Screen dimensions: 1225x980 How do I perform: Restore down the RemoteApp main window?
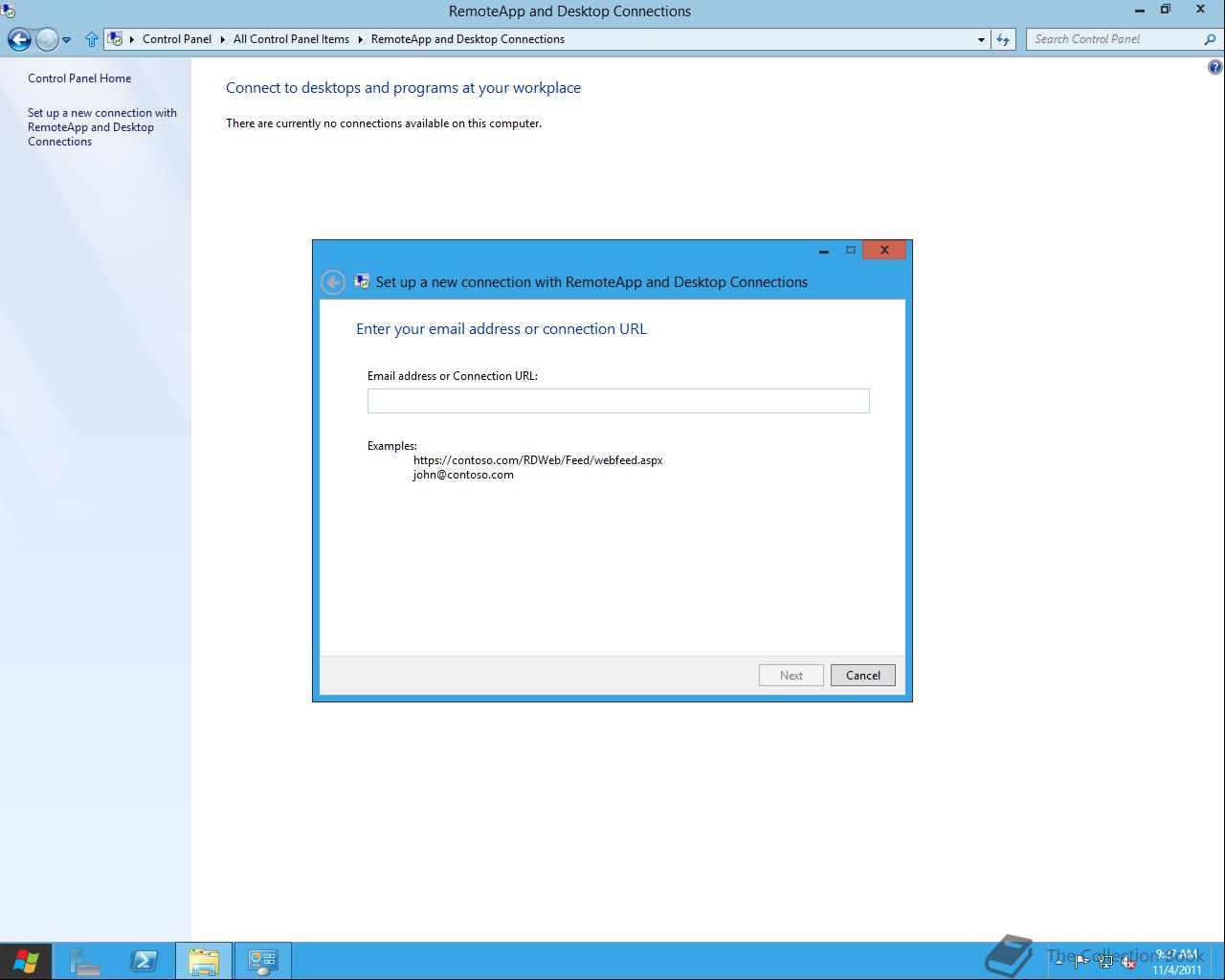[1166, 10]
